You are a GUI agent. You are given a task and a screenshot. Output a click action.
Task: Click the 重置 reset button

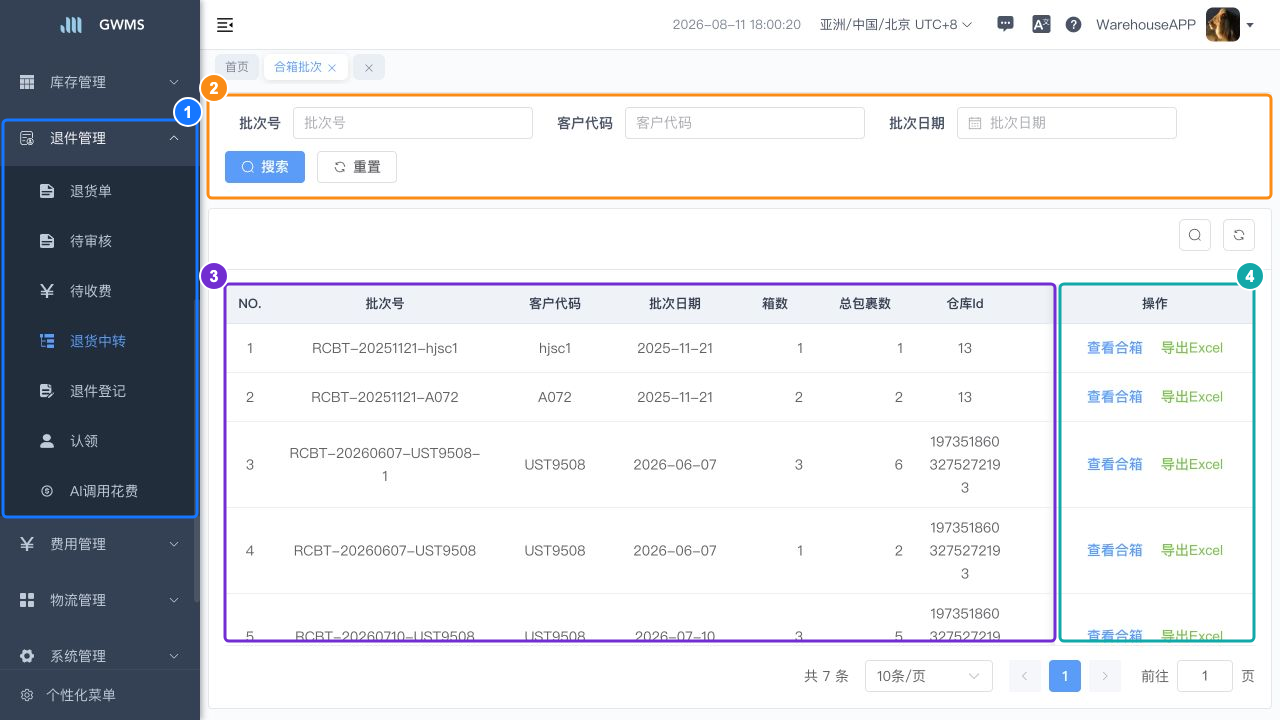357,167
